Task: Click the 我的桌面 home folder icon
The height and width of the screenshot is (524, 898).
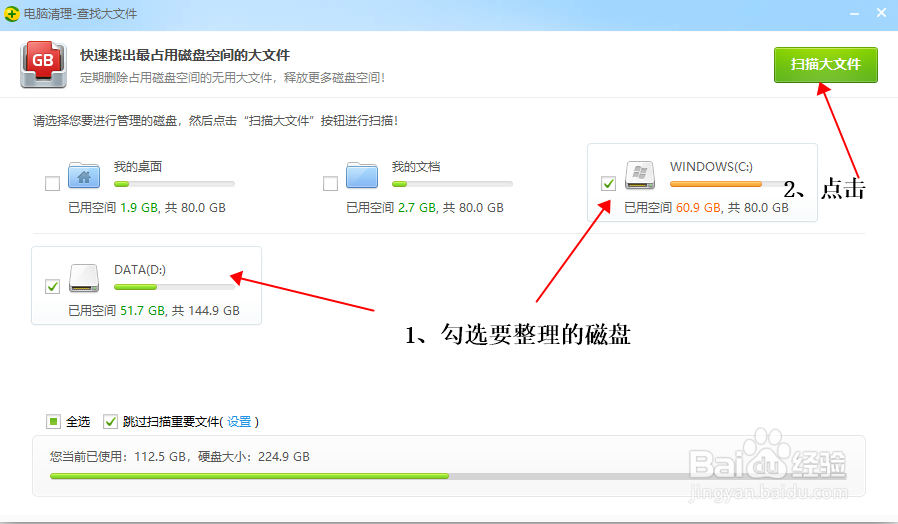Action: pyautogui.click(x=84, y=175)
